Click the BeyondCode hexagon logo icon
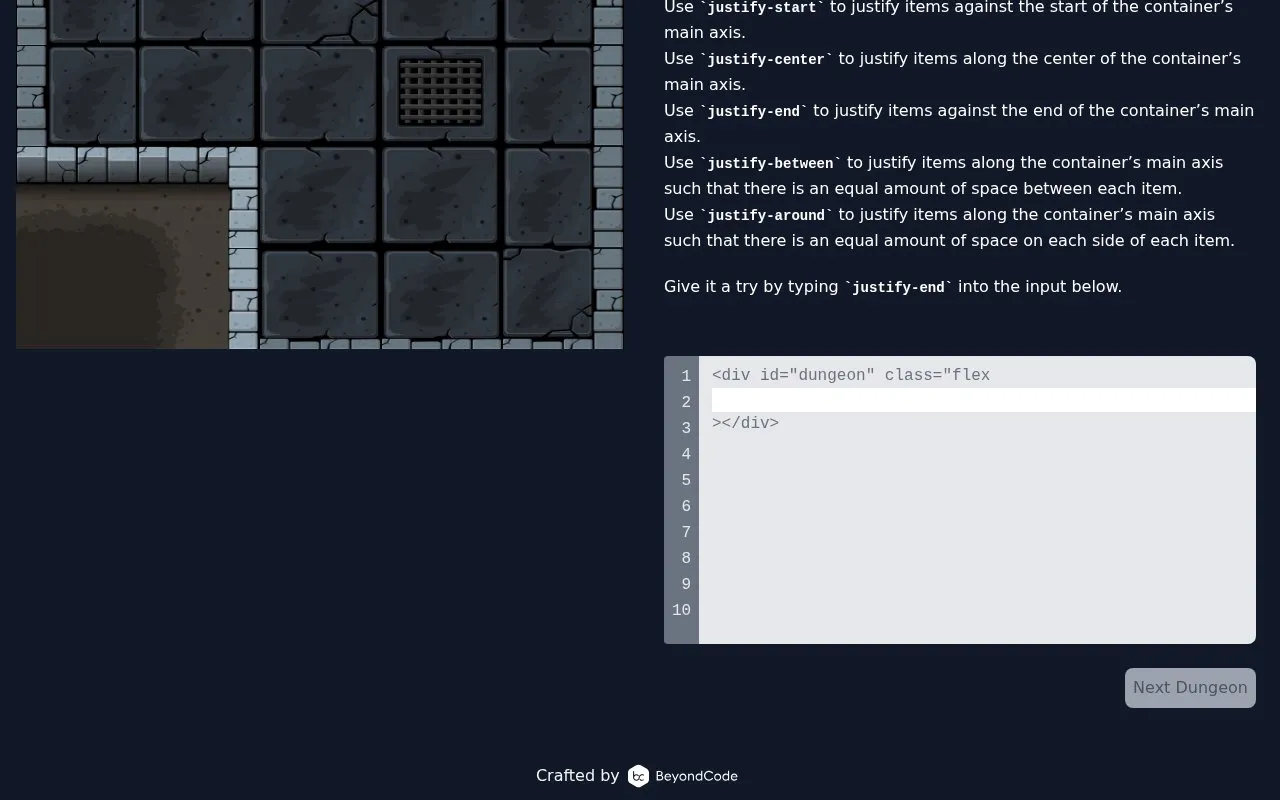This screenshot has width=1280, height=800. [x=638, y=776]
